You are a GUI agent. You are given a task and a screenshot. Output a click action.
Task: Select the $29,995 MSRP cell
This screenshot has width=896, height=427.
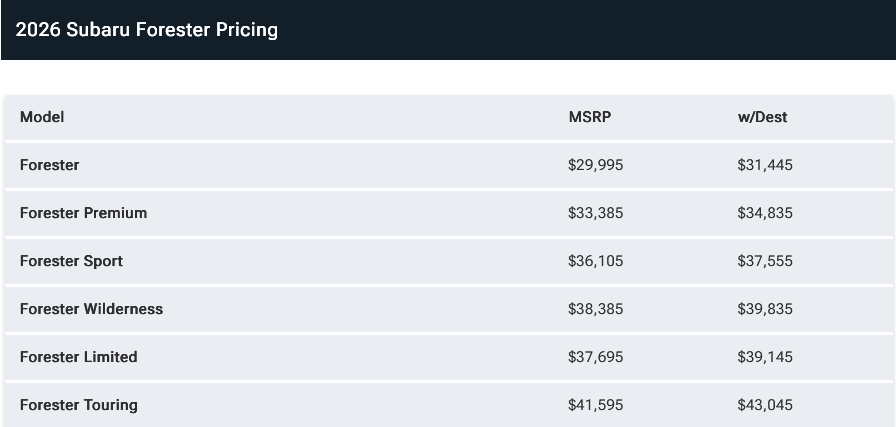tap(595, 165)
